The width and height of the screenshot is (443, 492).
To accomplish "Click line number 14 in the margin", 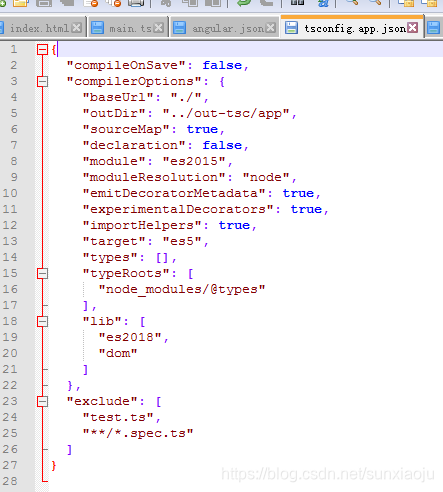I will coord(10,258).
